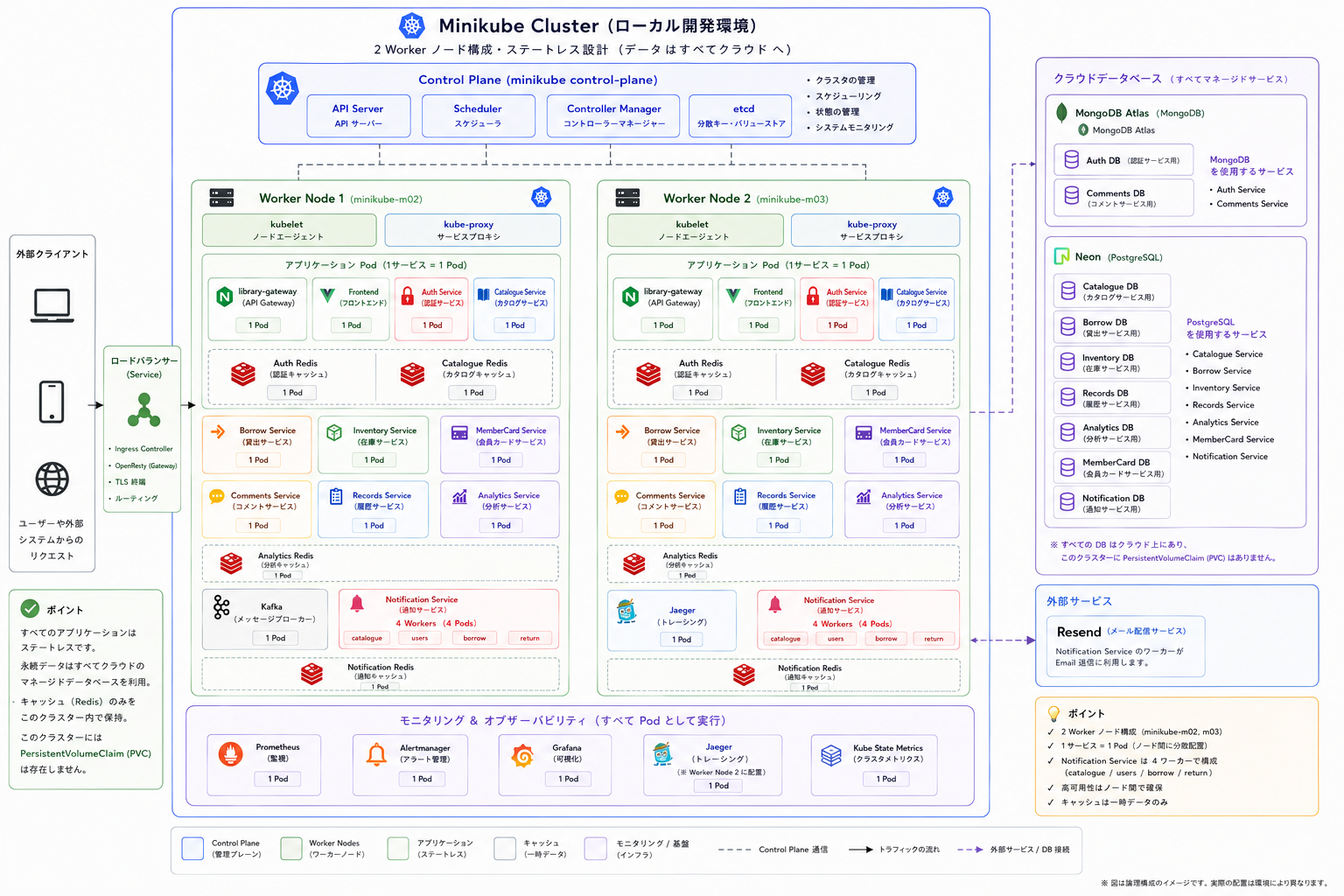
Task: Click the 'Comments DB' label under MongoDB Atlas
Action: tap(1116, 193)
